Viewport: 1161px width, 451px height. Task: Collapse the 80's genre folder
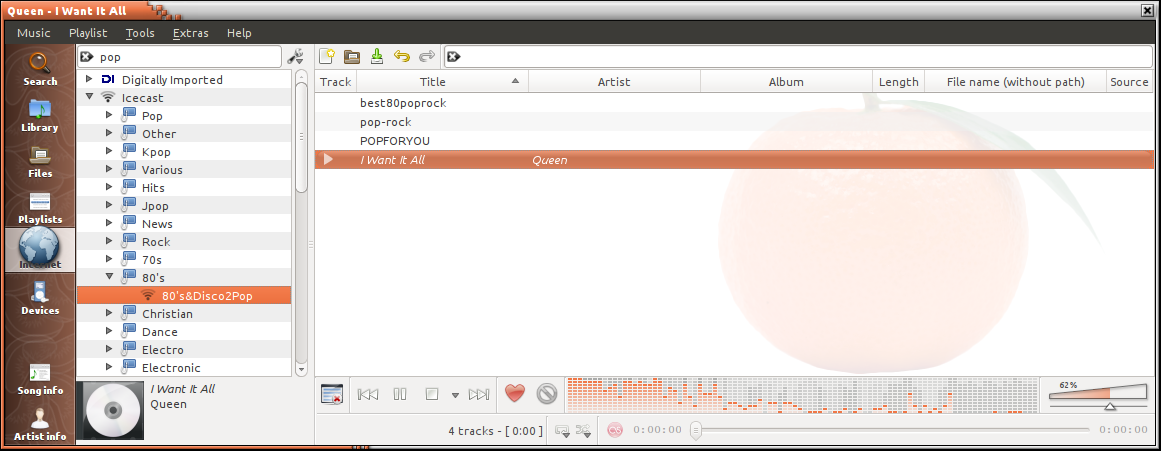pos(109,278)
